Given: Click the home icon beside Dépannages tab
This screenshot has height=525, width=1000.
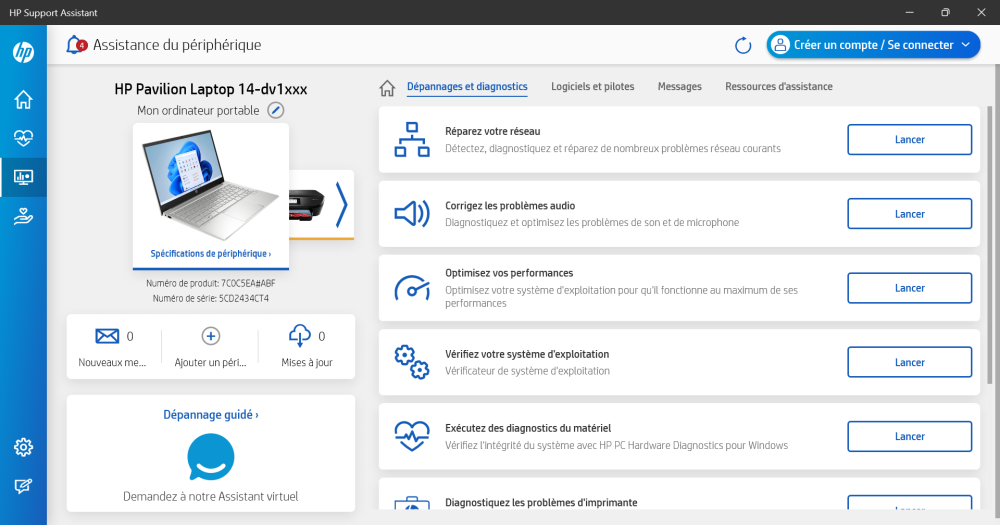Looking at the screenshot, I should coord(387,88).
